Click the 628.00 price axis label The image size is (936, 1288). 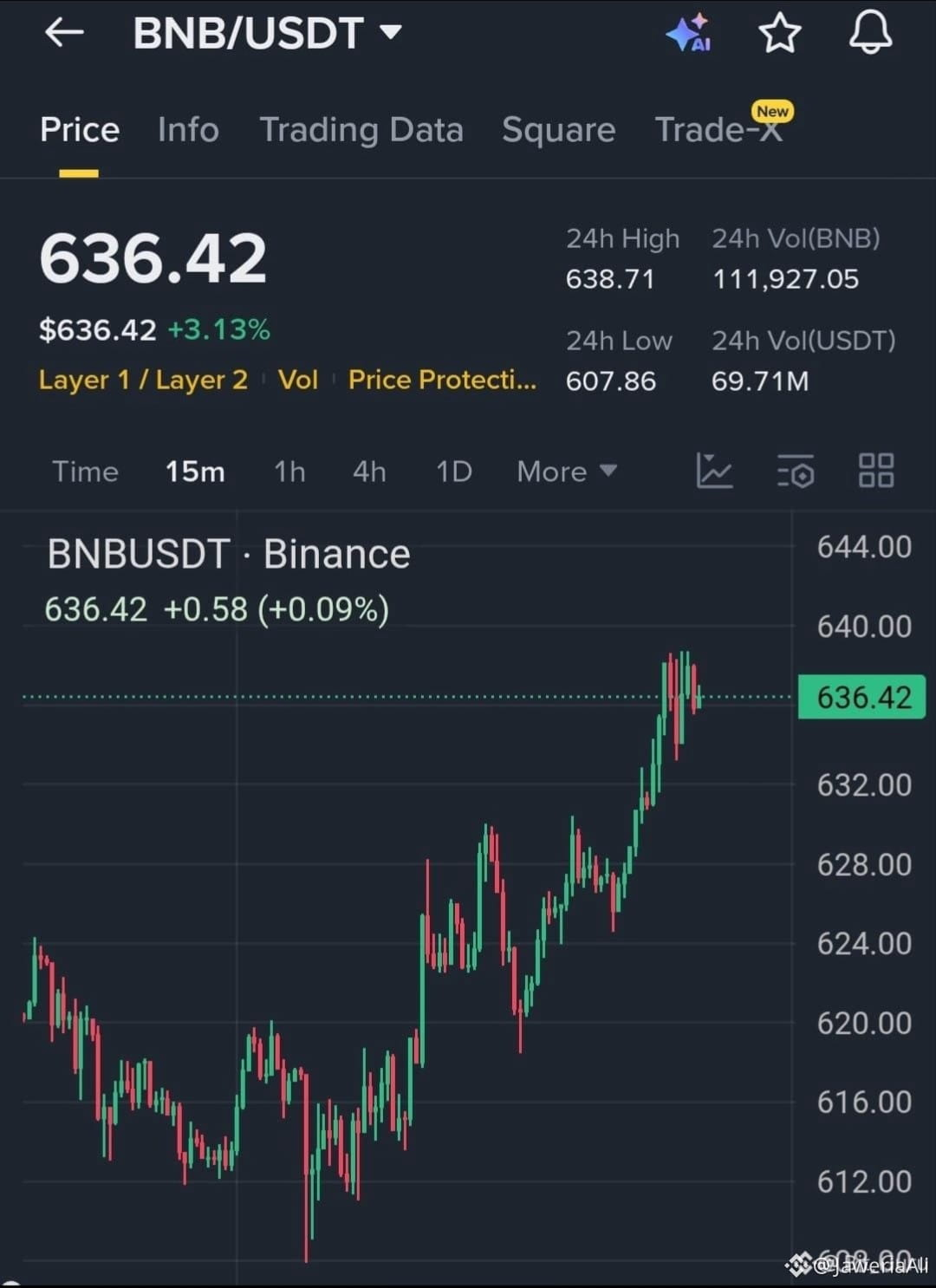click(x=864, y=864)
